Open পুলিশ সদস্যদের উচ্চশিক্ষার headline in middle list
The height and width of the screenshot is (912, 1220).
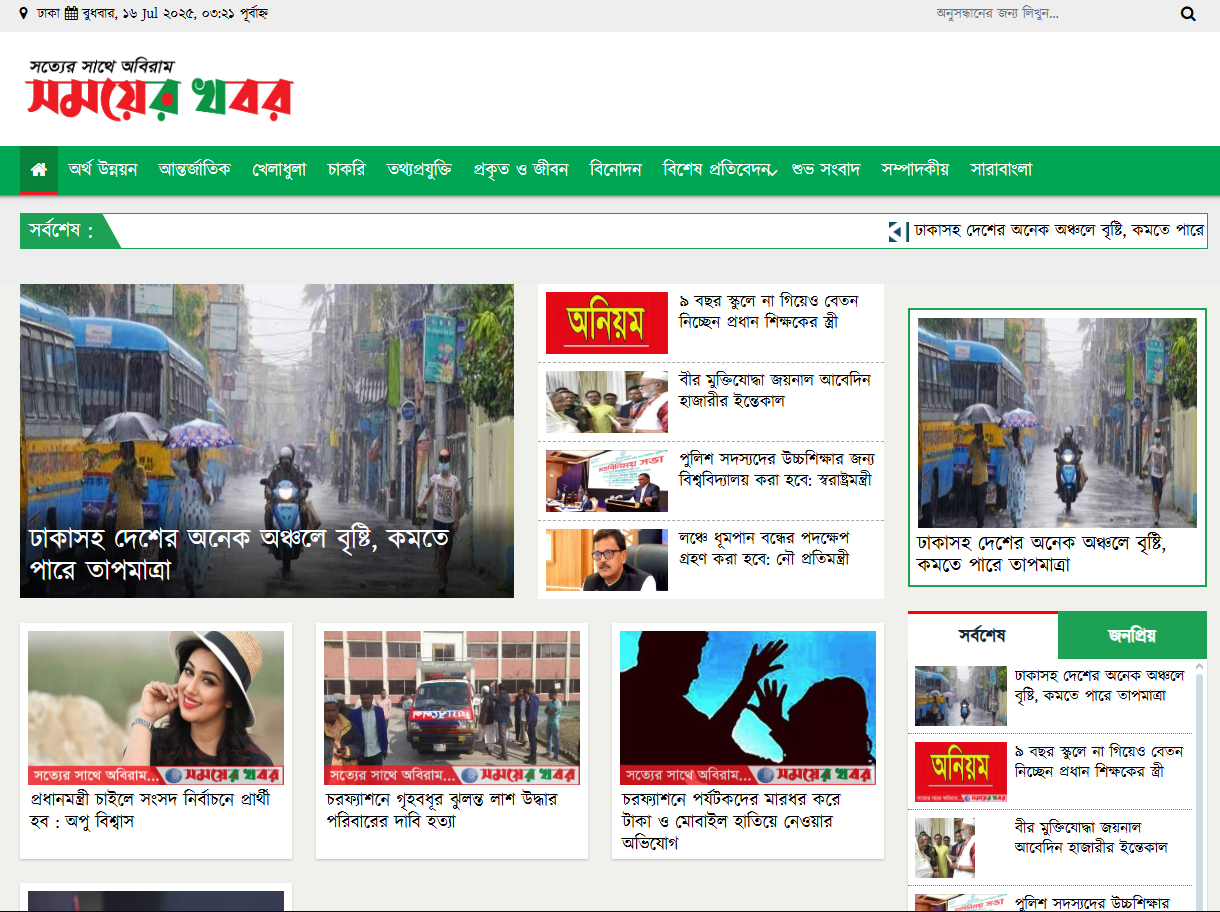(777, 469)
